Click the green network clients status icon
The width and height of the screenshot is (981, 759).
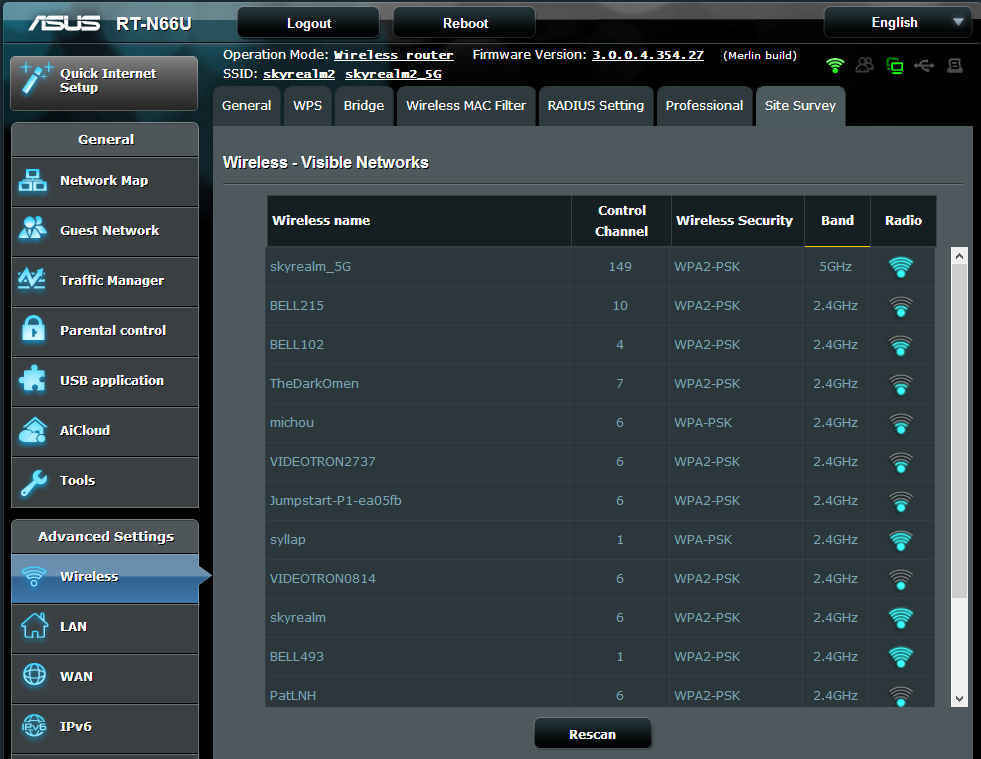(x=895, y=65)
